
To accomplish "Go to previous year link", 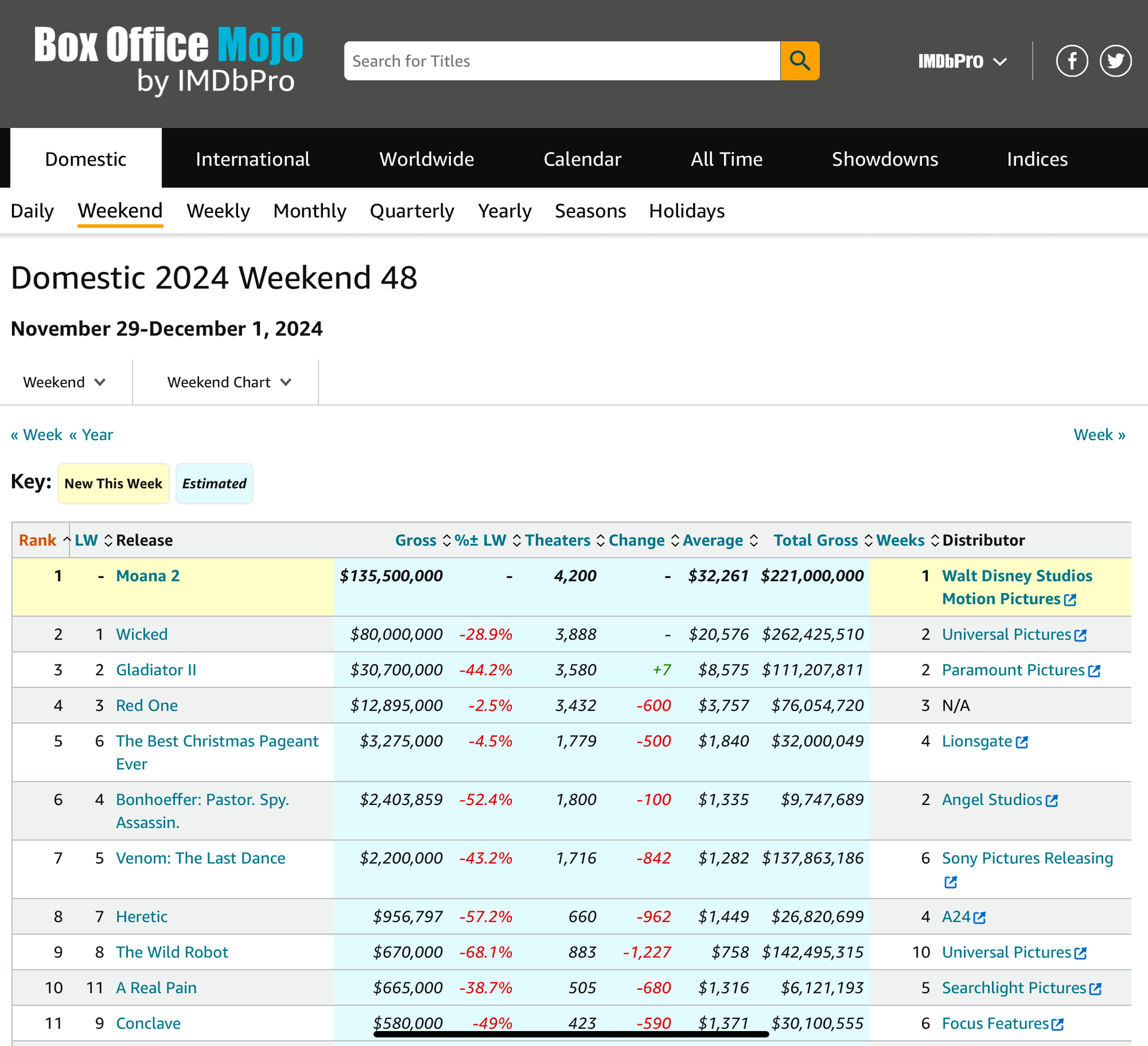I will 91,435.
